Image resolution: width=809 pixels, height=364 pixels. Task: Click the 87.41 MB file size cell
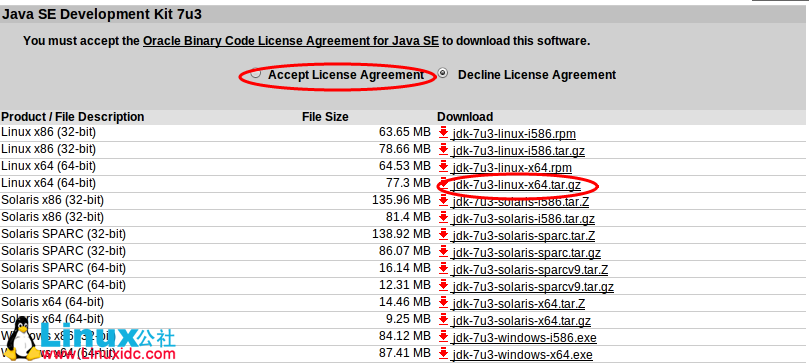coord(404,353)
